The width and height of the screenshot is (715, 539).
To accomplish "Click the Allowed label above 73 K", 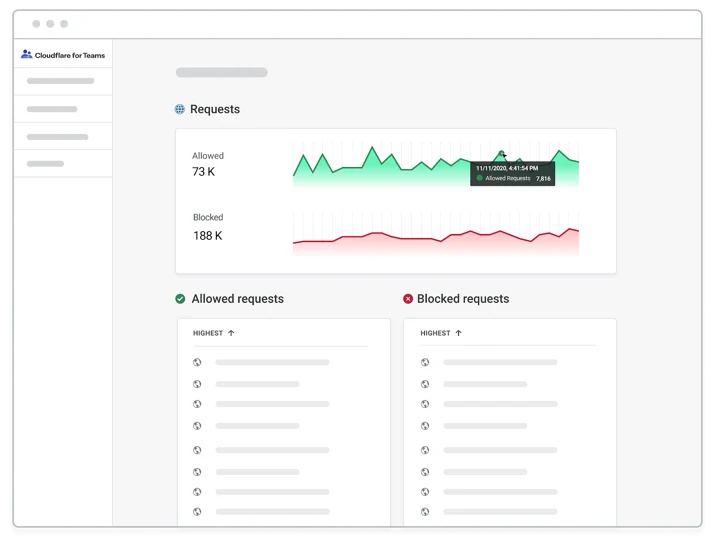I will click(208, 155).
